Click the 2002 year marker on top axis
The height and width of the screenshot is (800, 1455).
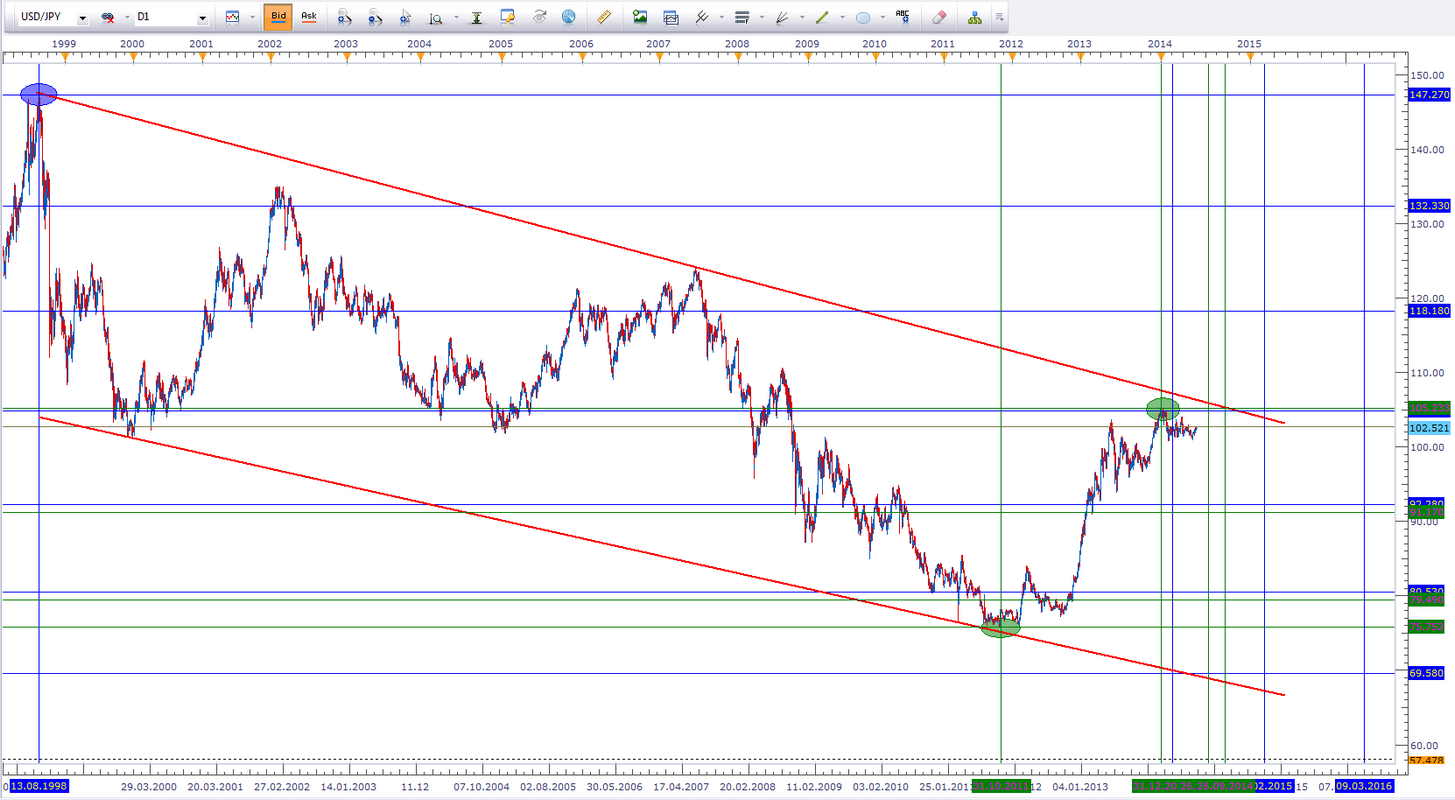tap(269, 44)
